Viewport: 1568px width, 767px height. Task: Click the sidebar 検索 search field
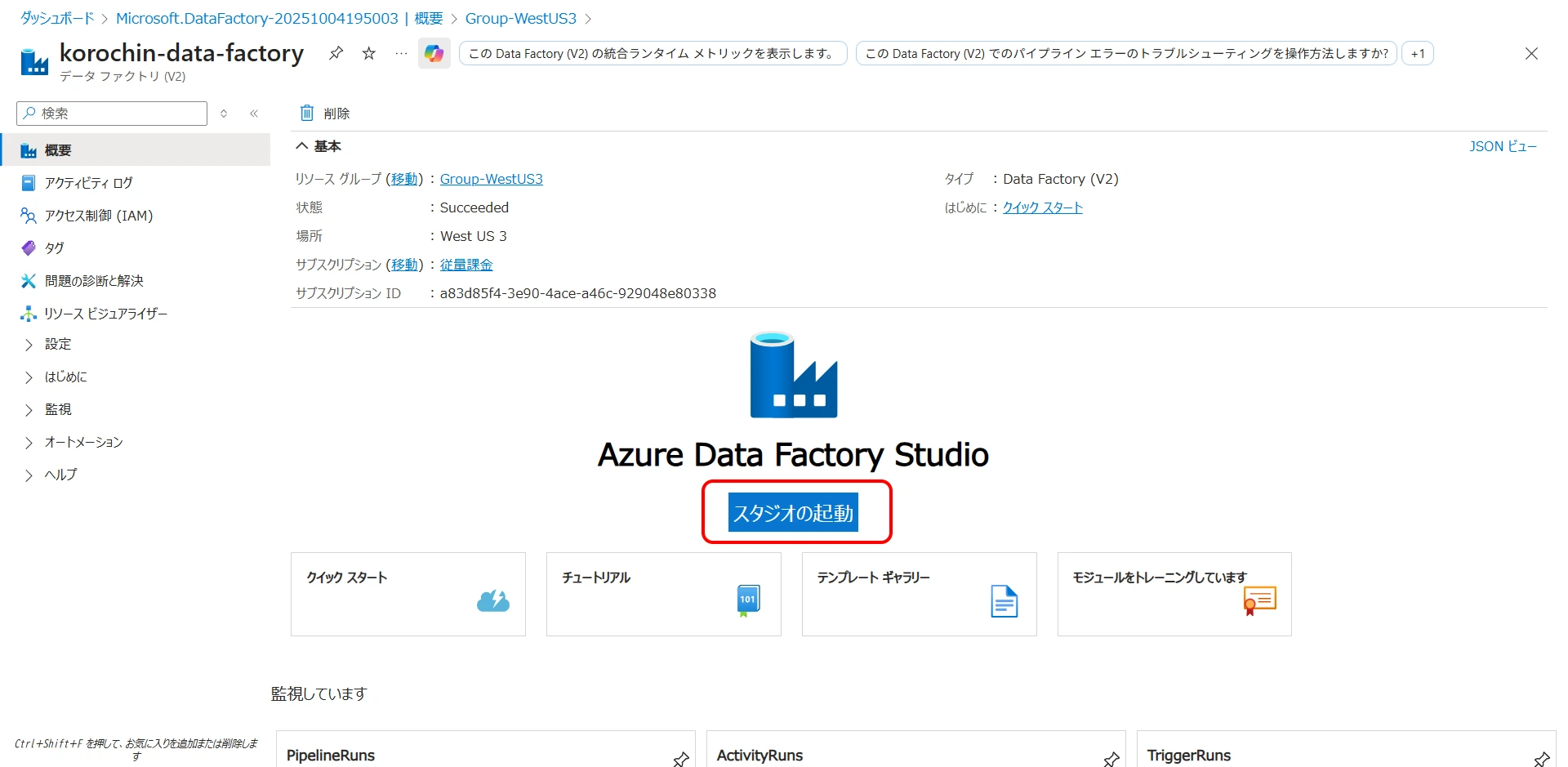pos(113,114)
